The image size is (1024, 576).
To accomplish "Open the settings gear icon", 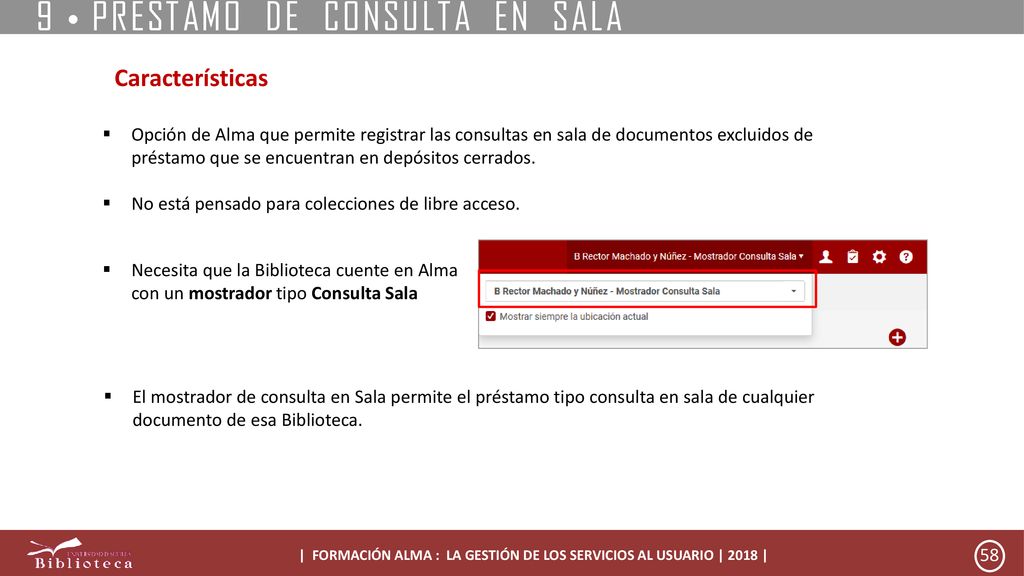I will click(x=880, y=257).
